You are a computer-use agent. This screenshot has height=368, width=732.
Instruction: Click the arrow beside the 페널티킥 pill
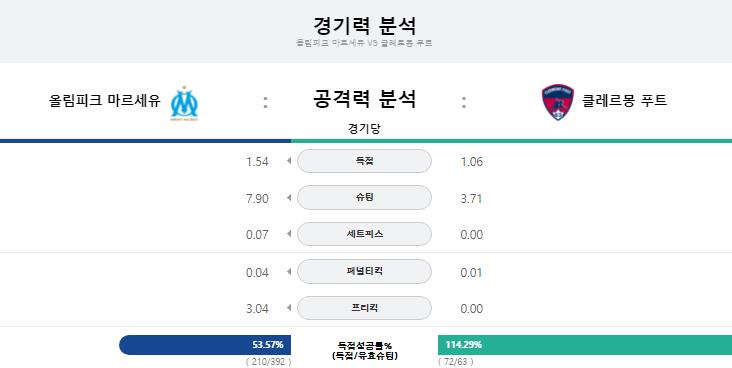[x=289, y=271]
